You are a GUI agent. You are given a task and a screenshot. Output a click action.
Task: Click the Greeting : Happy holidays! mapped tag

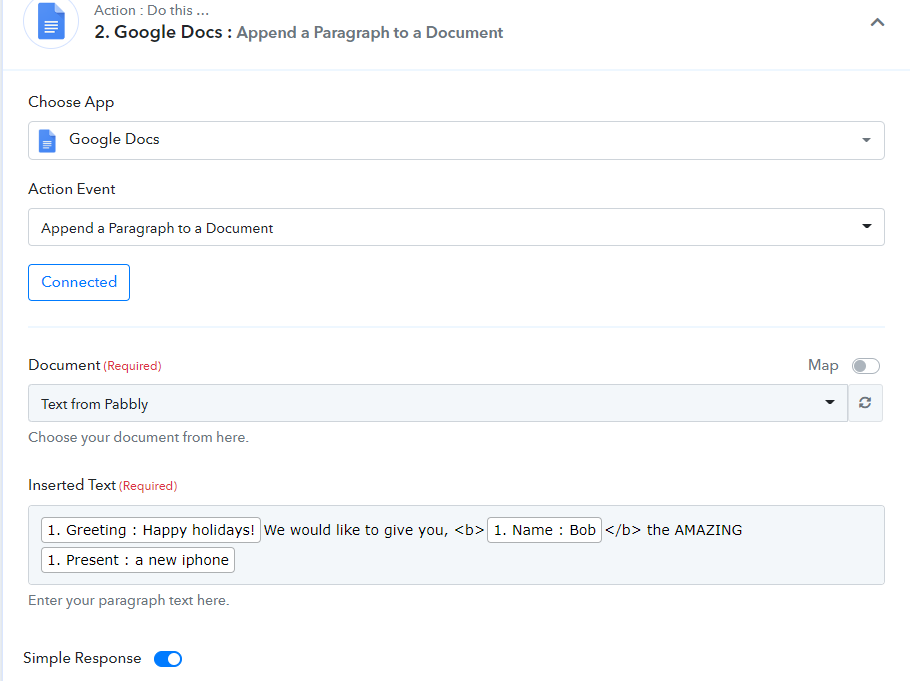pyautogui.click(x=151, y=530)
